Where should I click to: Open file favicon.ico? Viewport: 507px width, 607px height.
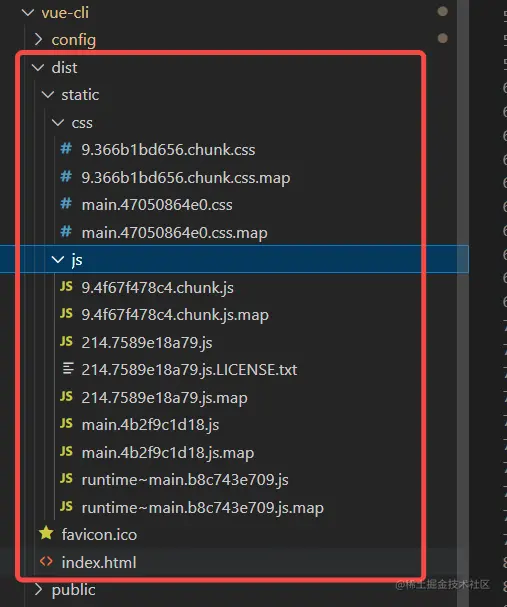(99, 535)
